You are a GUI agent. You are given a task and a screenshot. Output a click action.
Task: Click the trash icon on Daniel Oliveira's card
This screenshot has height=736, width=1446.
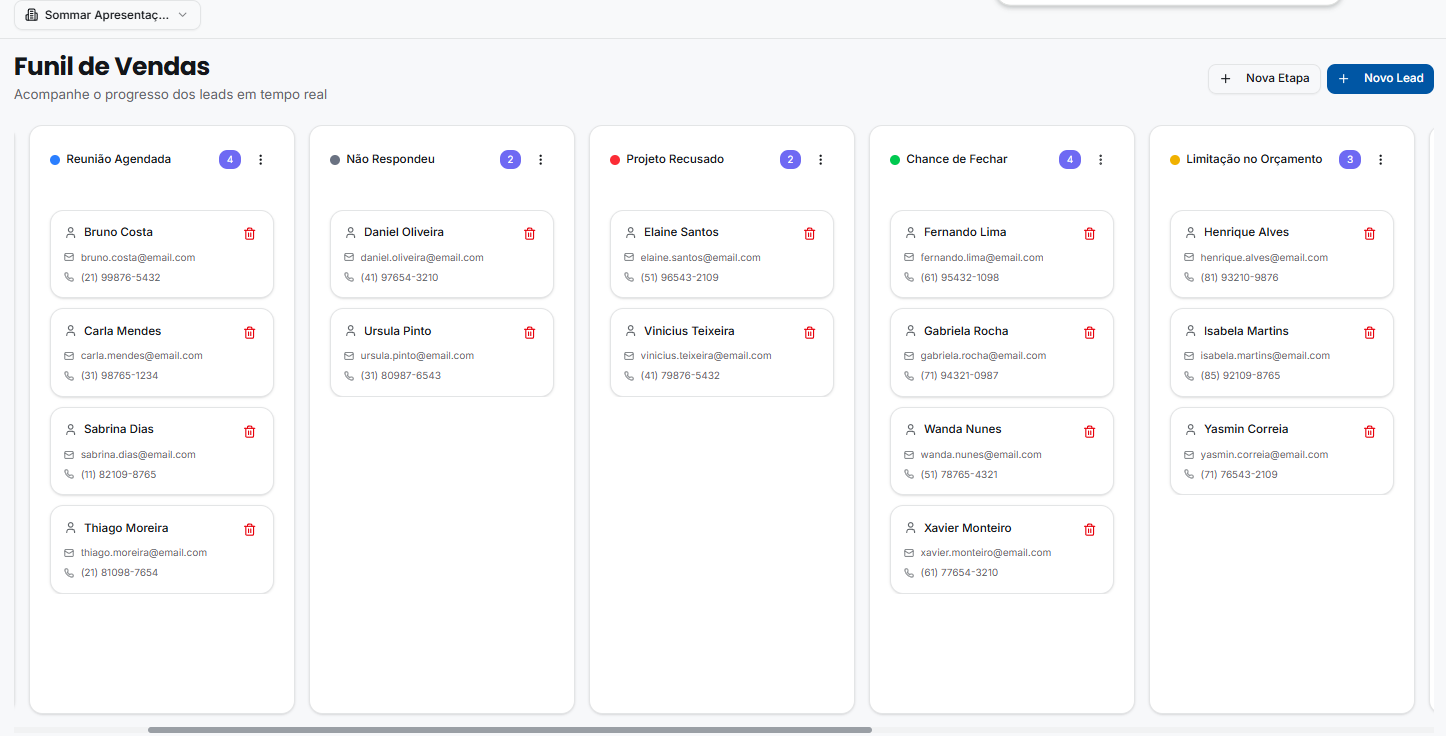point(529,233)
